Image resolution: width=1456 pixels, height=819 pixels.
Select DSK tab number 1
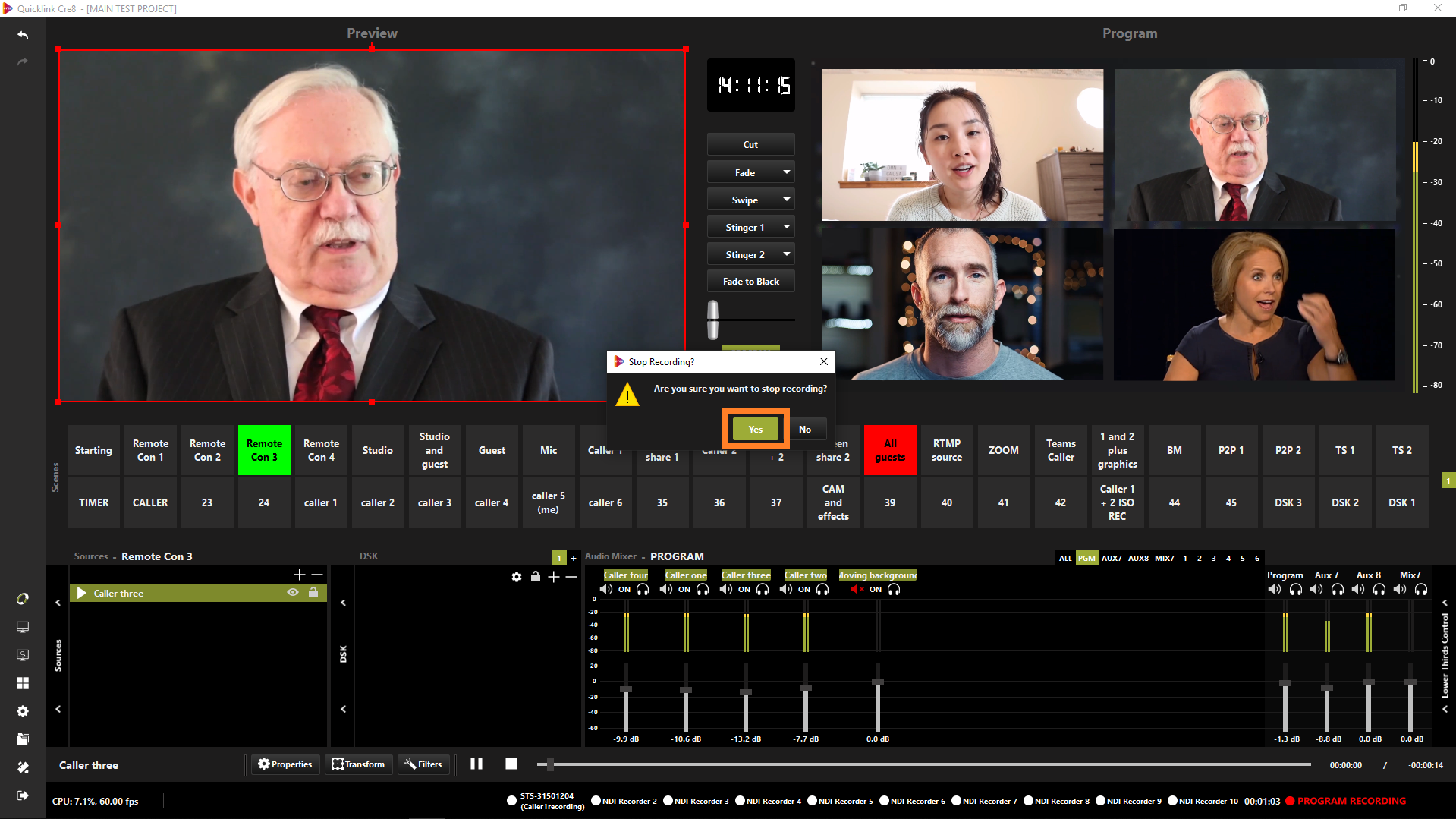(x=559, y=558)
